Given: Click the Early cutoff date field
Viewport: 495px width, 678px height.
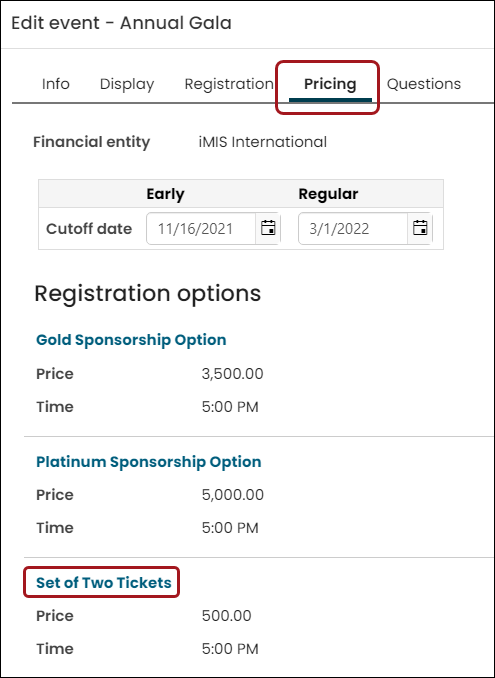Looking at the screenshot, I should (201, 228).
